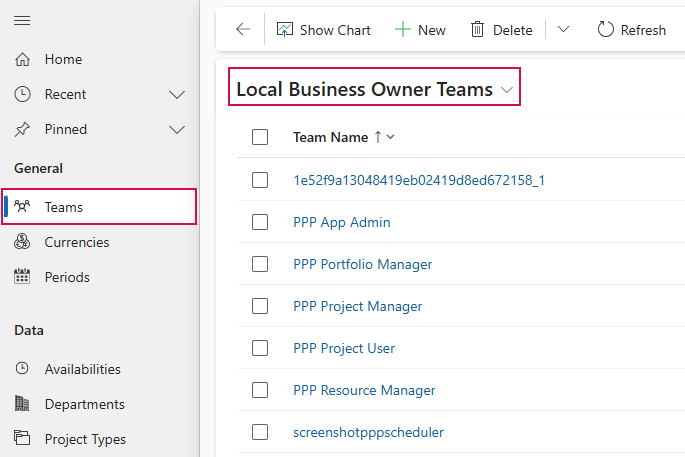The image size is (685, 457).
Task: Expand the Pinned section chevron
Action: [x=177, y=130]
